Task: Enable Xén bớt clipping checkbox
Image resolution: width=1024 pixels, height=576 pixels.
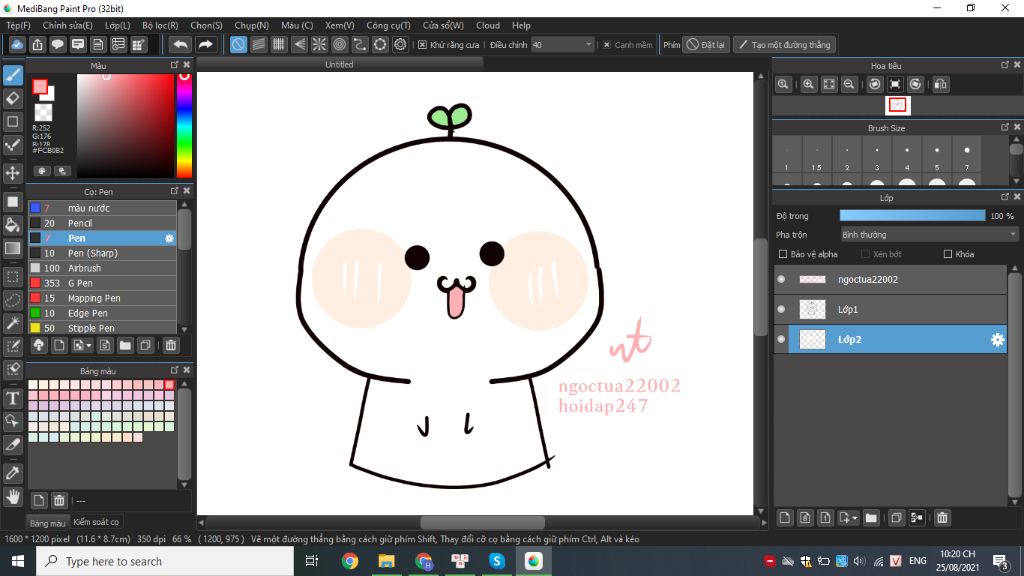Action: (x=865, y=254)
